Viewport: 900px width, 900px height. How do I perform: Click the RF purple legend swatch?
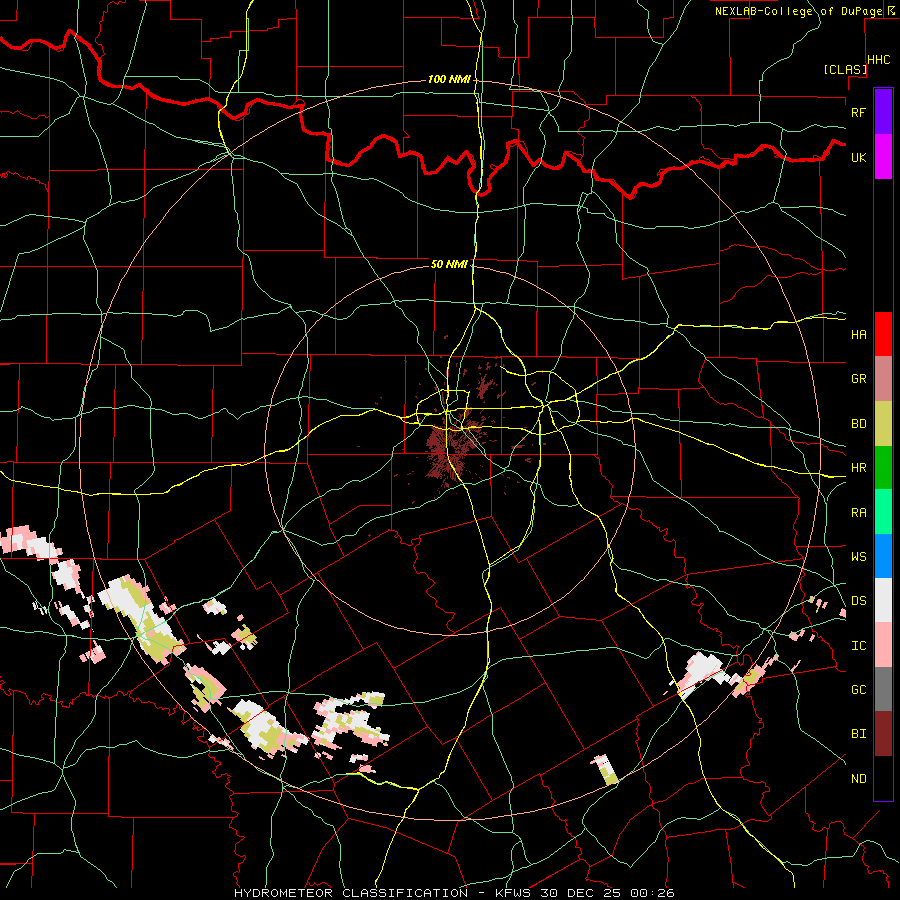pyautogui.click(x=883, y=112)
